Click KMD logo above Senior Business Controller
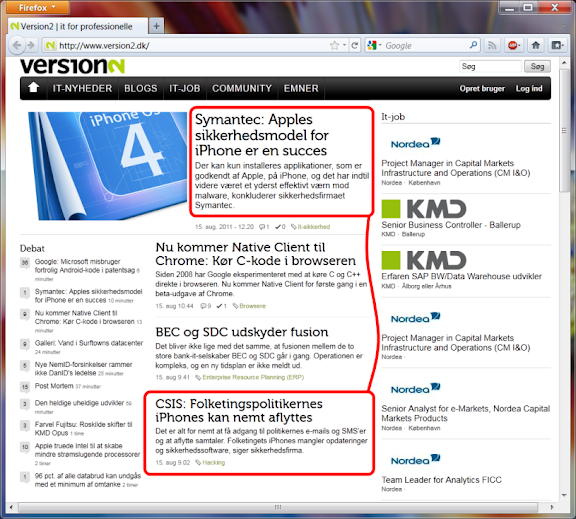The height and width of the screenshot is (519, 576). tap(424, 209)
